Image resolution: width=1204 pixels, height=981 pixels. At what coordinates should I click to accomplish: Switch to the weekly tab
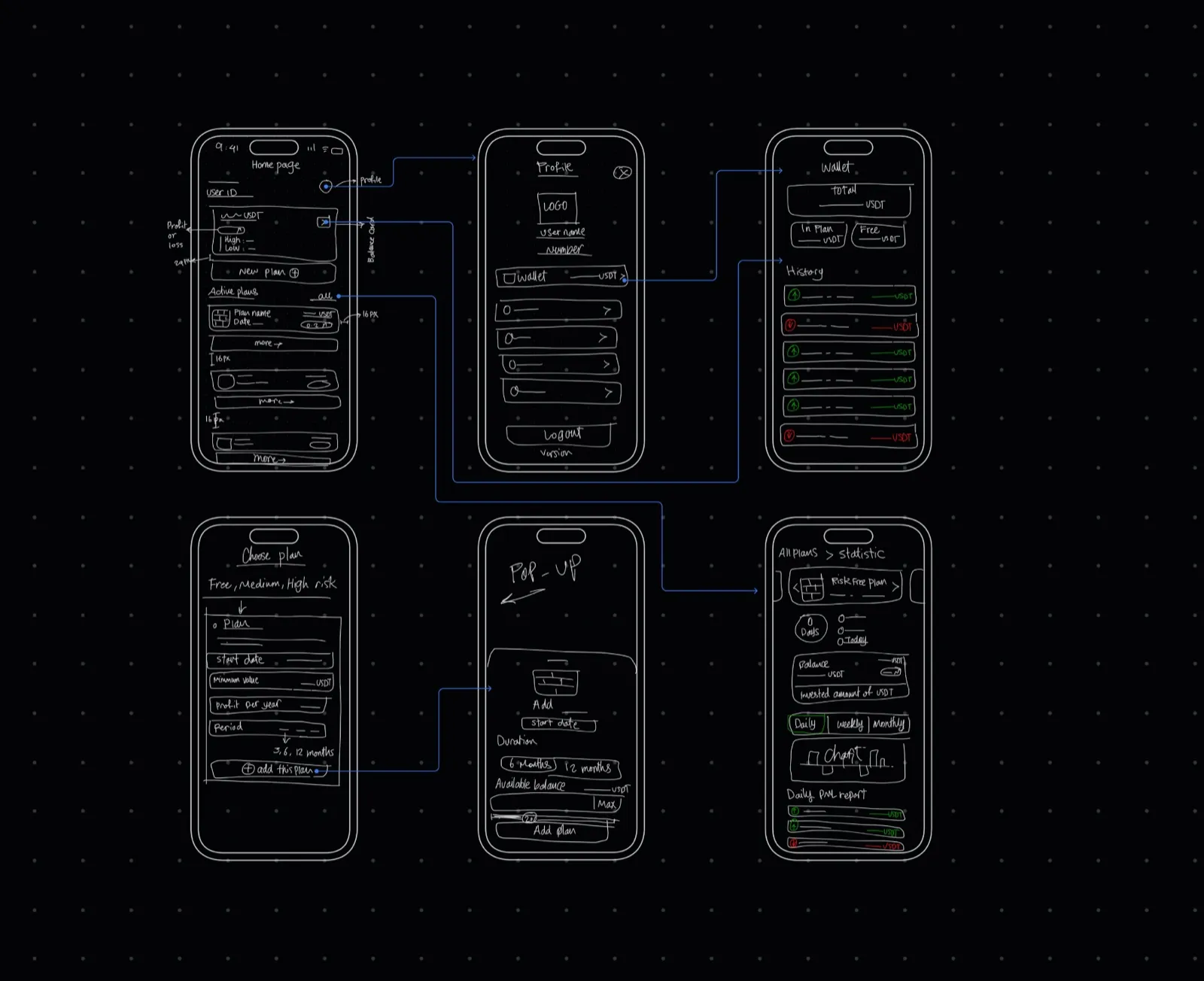coord(850,724)
